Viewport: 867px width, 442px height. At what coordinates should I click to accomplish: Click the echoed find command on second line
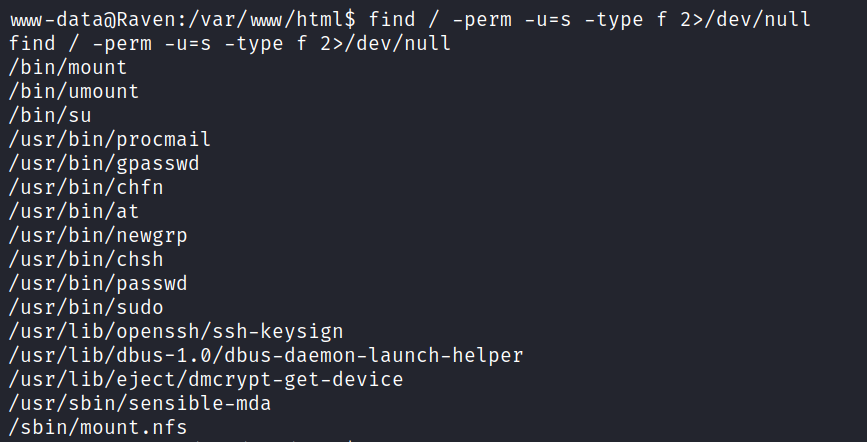230,43
